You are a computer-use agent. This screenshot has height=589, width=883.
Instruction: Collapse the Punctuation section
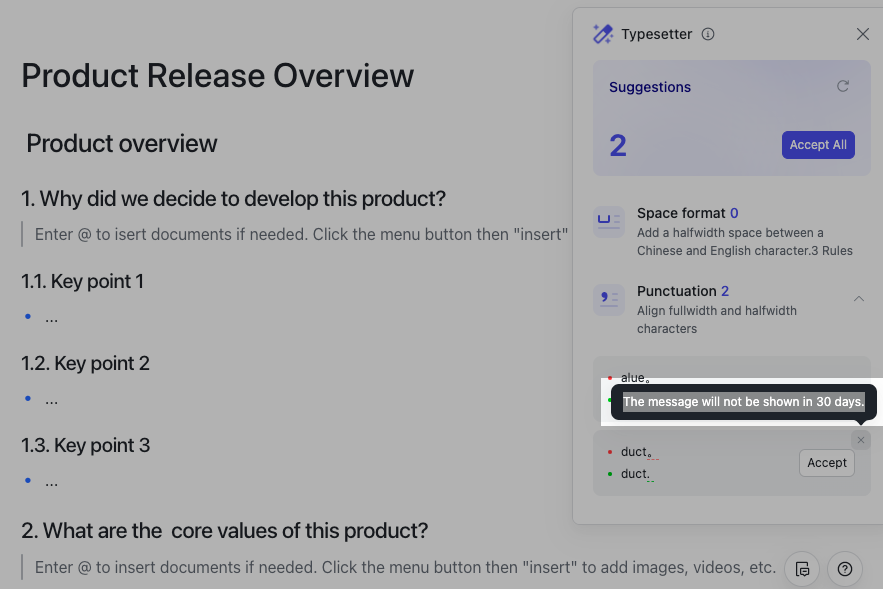click(x=859, y=298)
